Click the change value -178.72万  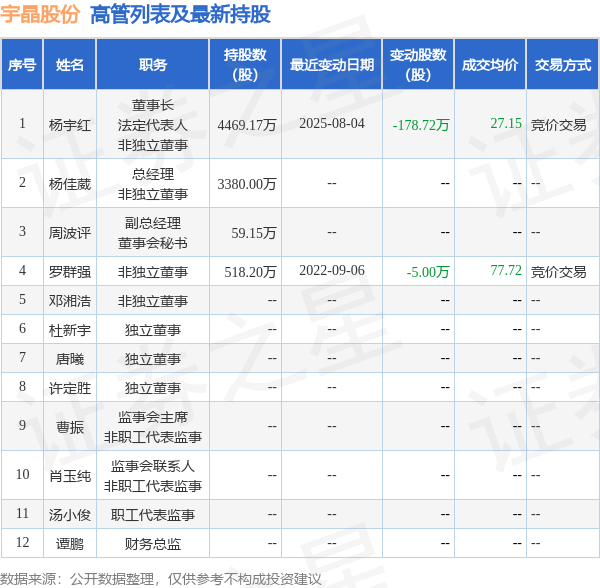click(421, 125)
